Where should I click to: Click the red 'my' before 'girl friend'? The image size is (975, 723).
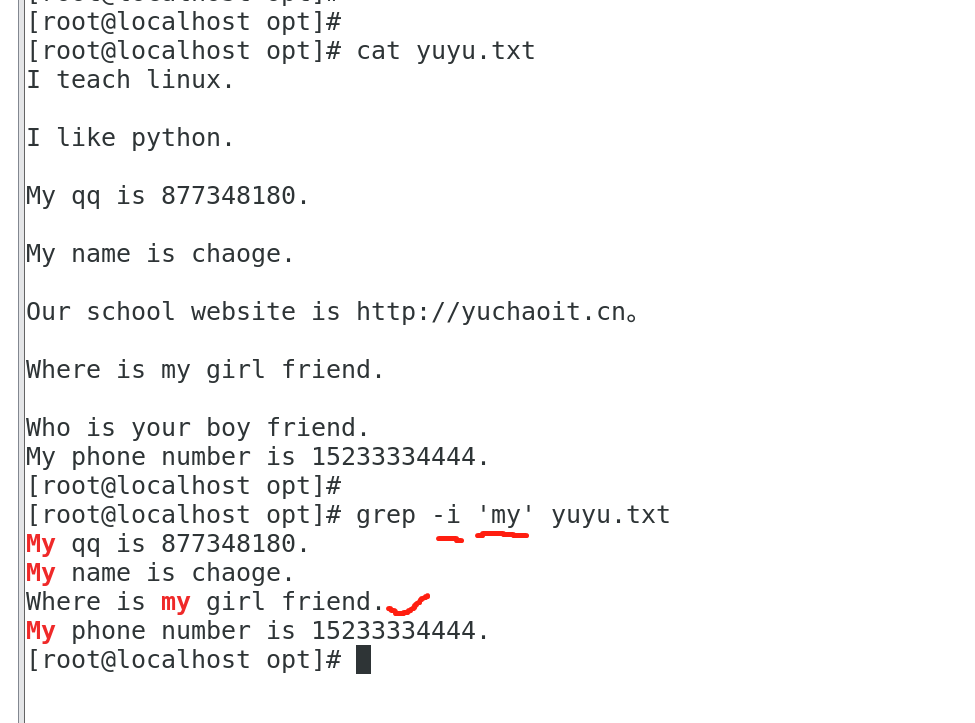tap(175, 602)
